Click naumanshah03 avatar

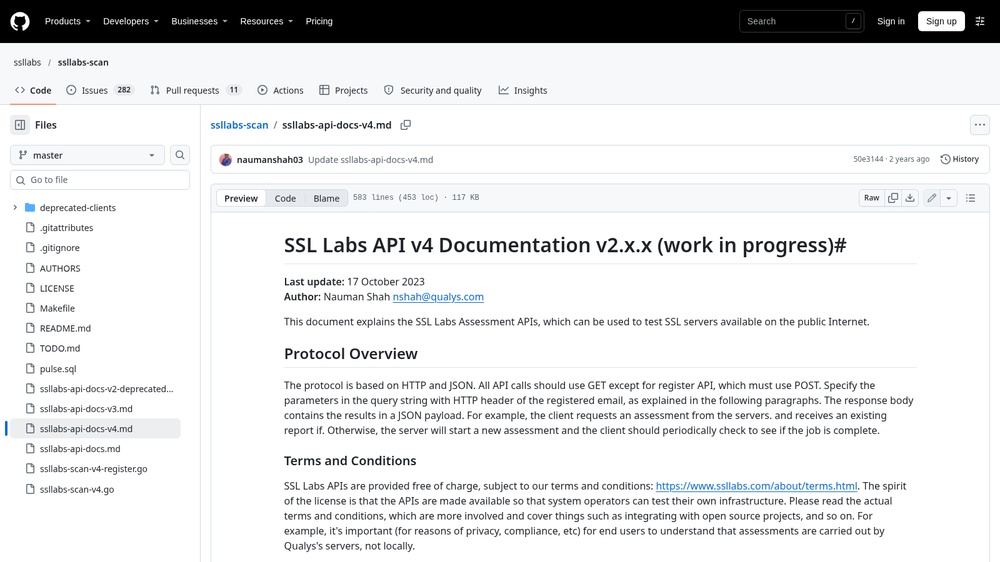pos(225,159)
